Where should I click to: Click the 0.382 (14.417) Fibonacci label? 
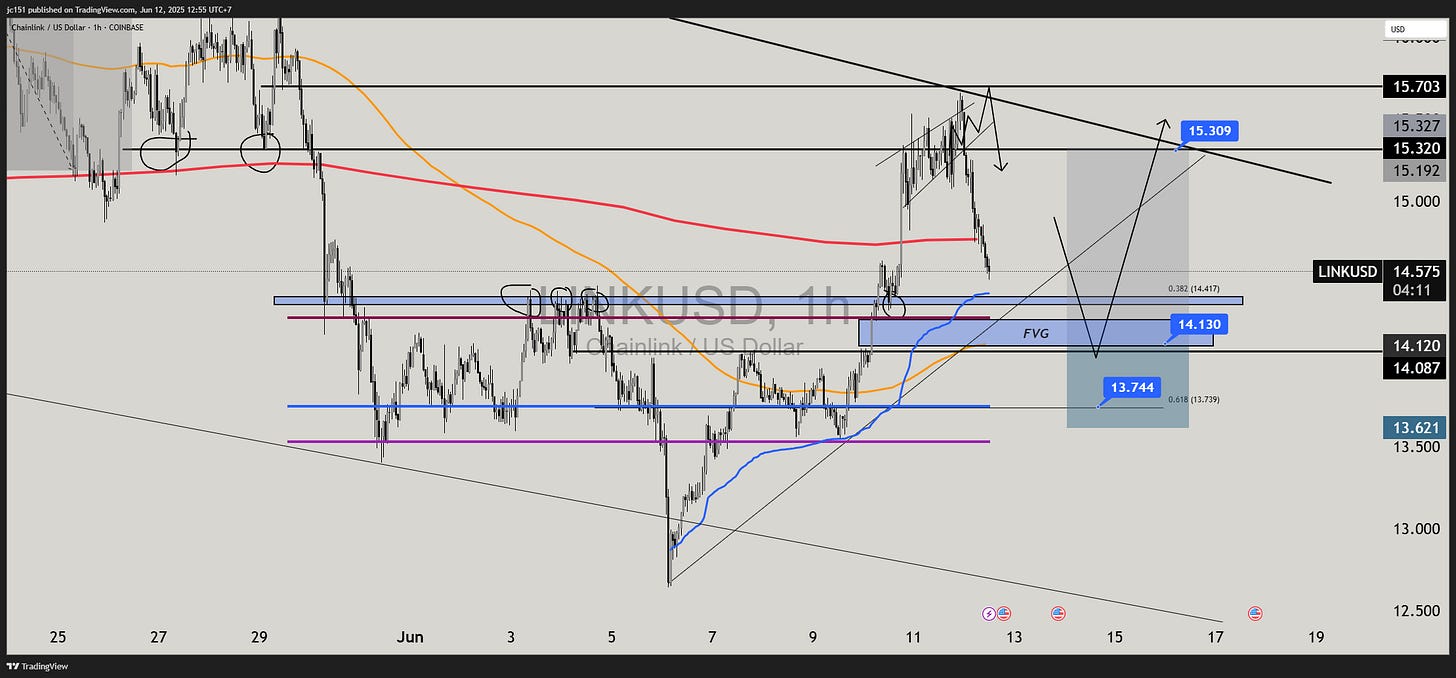(x=1193, y=288)
